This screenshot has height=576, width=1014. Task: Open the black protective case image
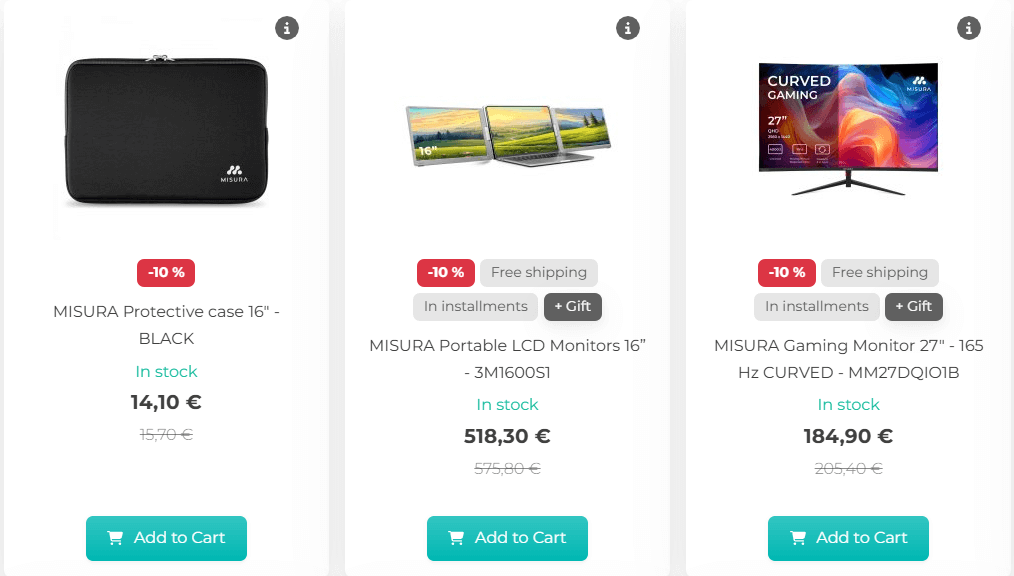click(166, 131)
